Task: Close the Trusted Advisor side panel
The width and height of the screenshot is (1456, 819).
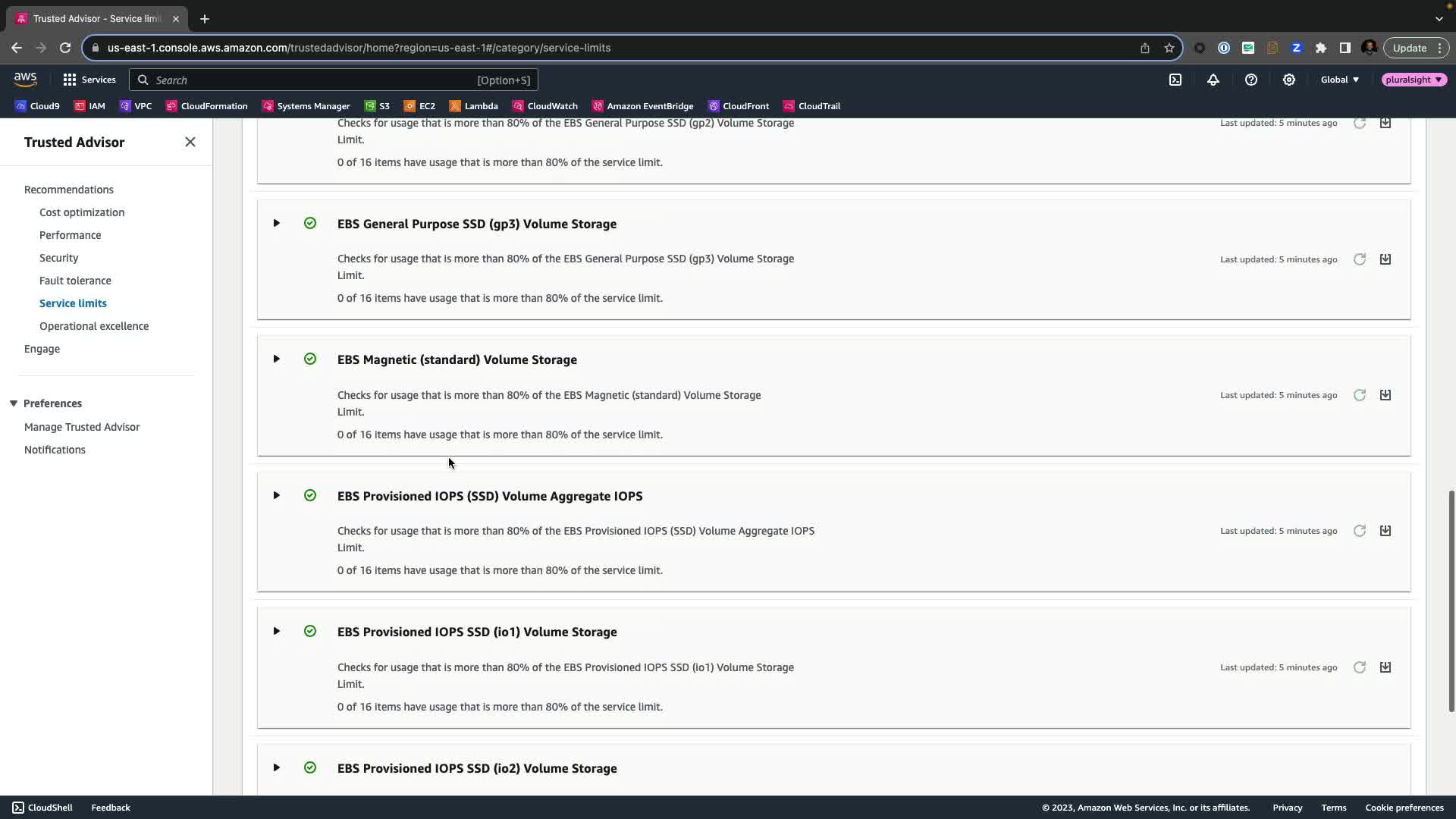Action: point(190,143)
